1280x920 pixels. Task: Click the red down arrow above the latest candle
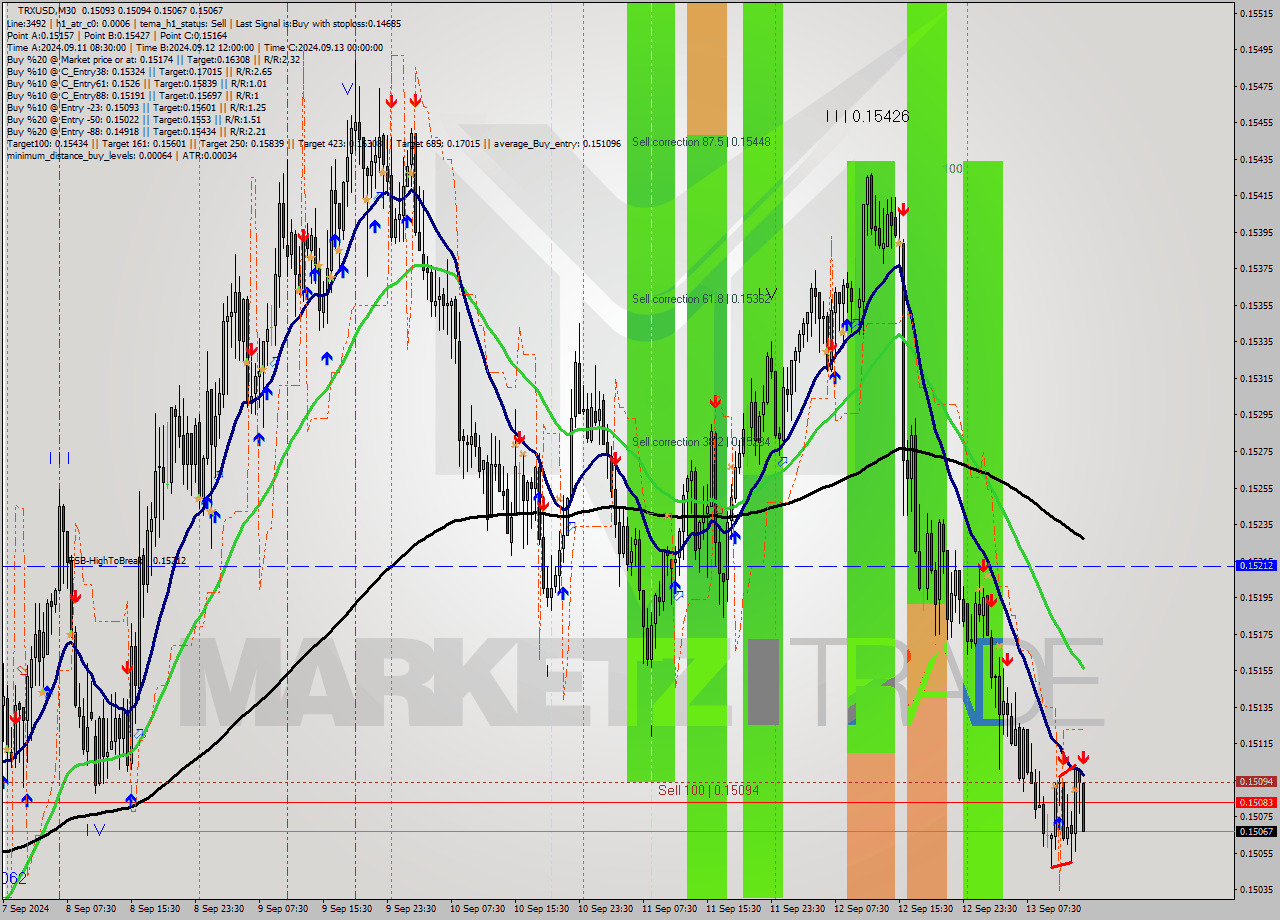click(1083, 757)
